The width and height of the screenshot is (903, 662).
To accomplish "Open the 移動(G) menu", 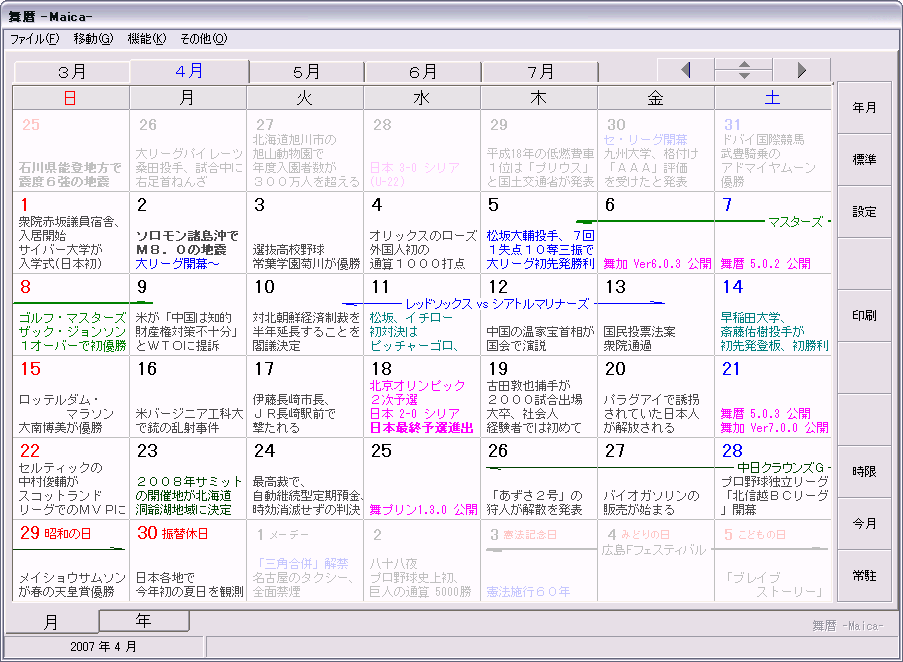I will (x=93, y=39).
